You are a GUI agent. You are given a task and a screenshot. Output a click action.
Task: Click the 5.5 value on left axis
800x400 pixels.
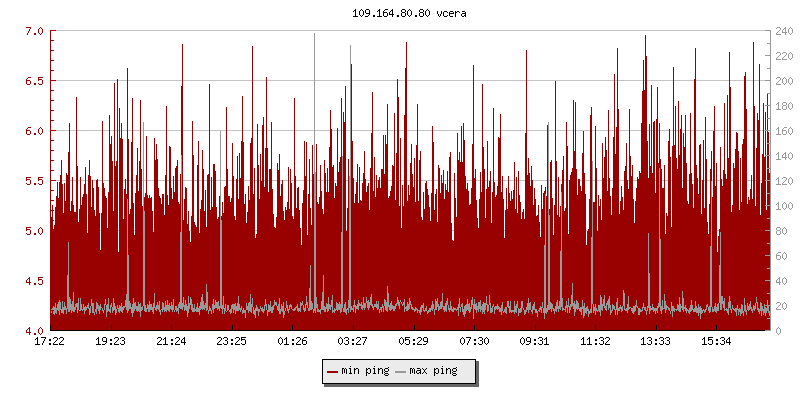click(33, 181)
